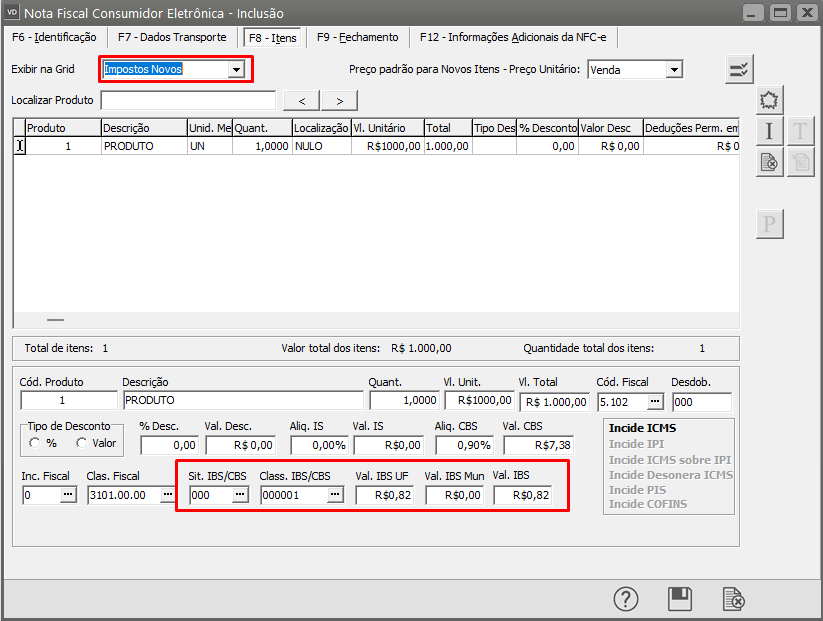Screen dimensions: 823x621
Task: Expand the 'Preço Unitário' Venda dropdown
Action: tap(674, 69)
